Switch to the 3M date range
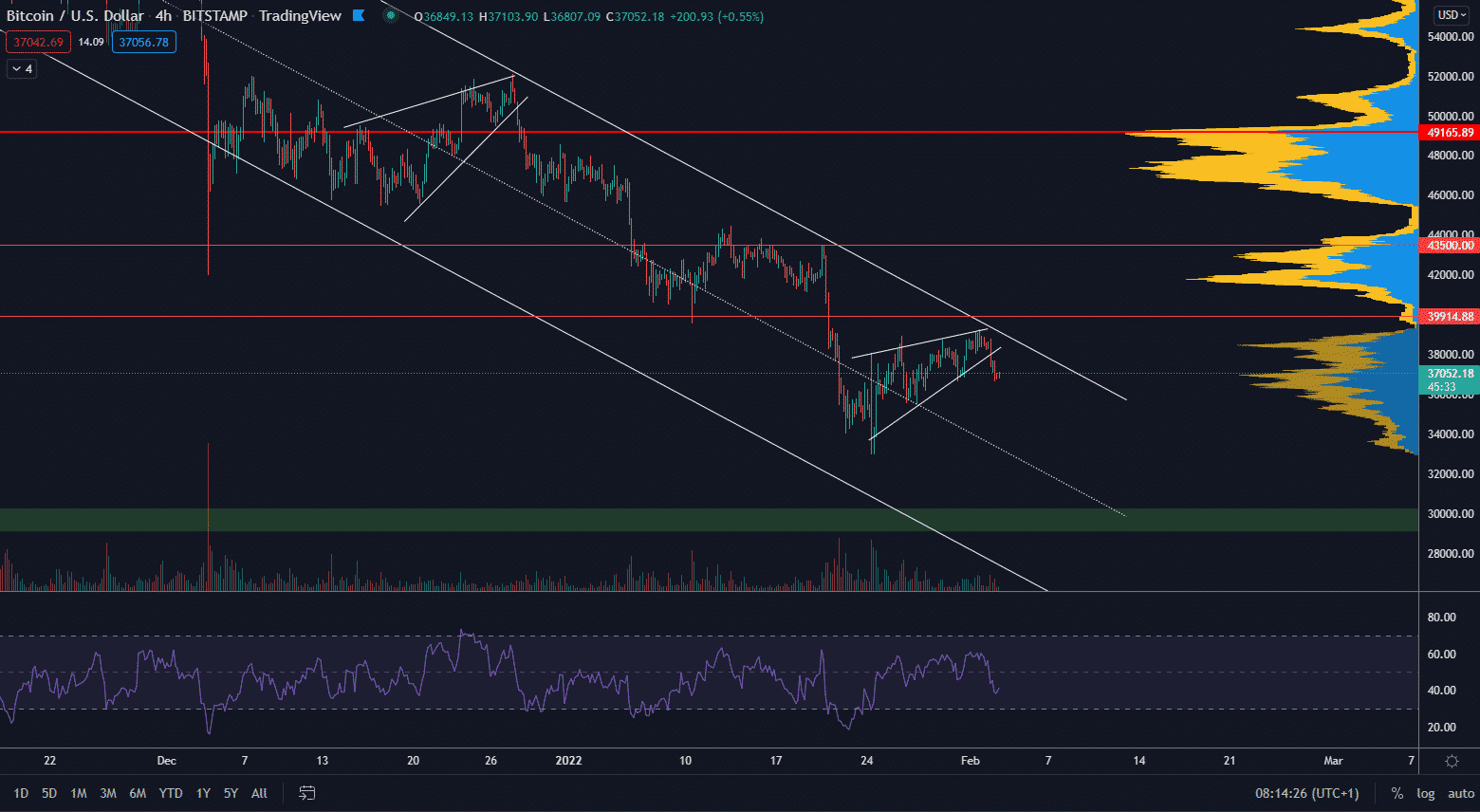This screenshot has height=812, width=1480. coord(108,793)
